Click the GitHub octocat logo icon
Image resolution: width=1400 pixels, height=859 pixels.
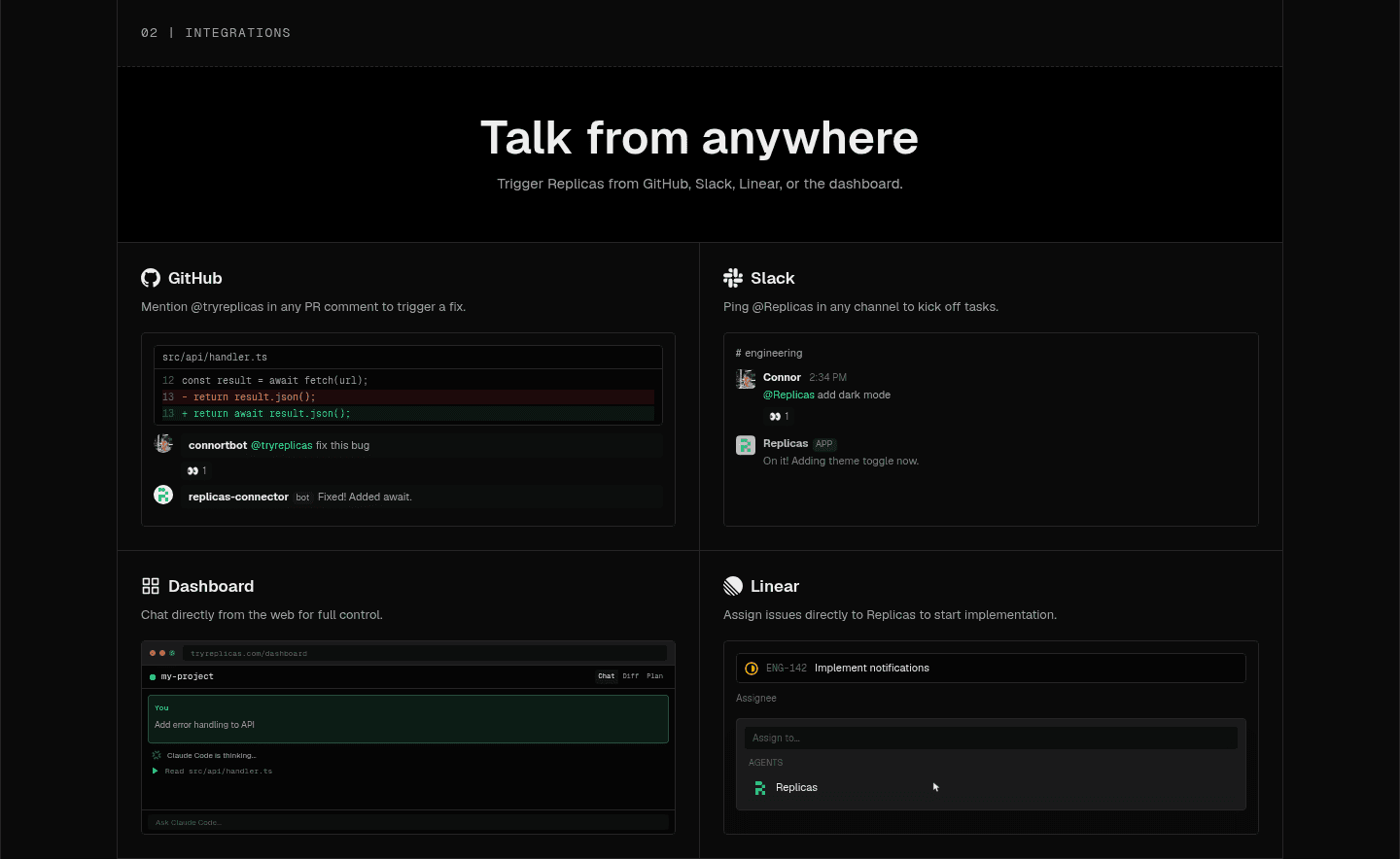pos(151,278)
